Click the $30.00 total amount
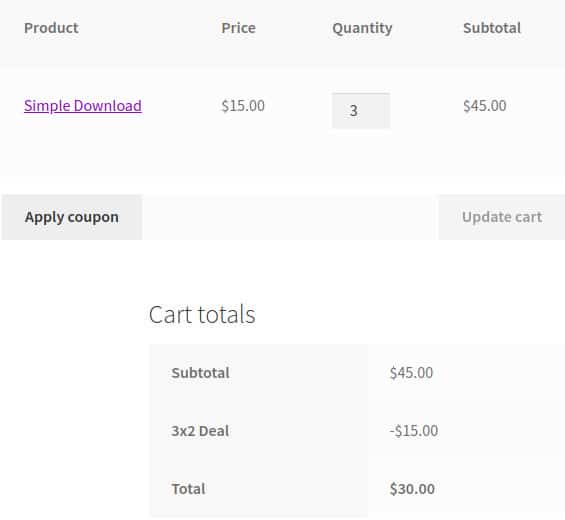The image size is (565, 520). point(412,489)
